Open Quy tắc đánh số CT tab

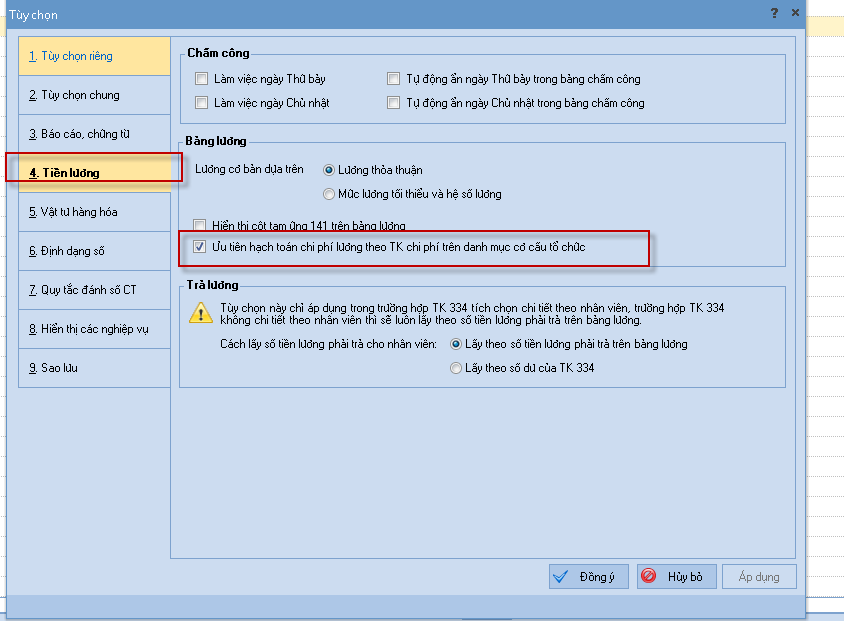93,290
